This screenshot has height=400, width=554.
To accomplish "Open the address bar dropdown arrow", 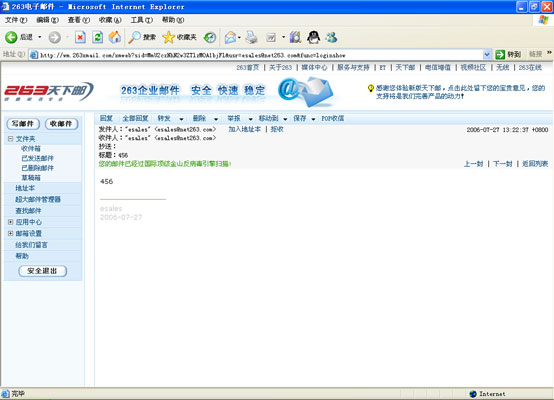I will [x=487, y=55].
